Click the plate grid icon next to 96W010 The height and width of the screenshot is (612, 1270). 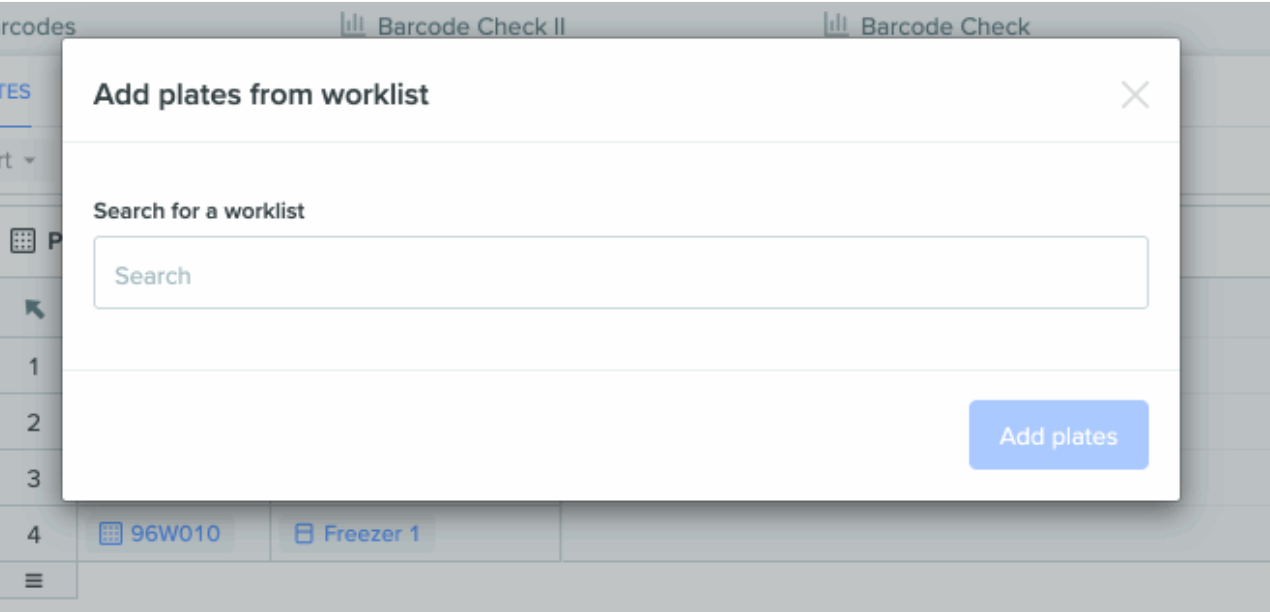coord(110,535)
